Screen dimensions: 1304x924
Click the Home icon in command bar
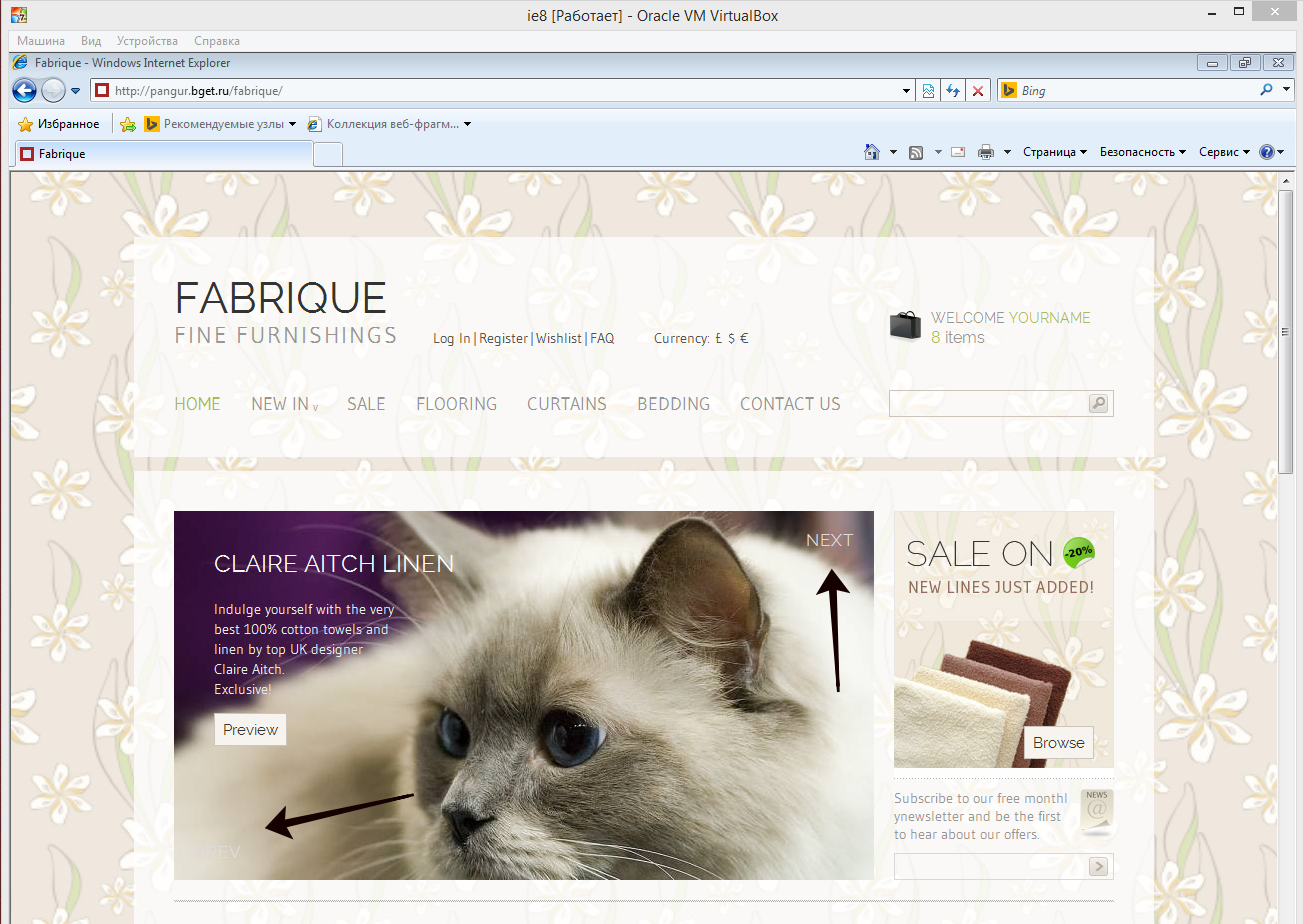tap(871, 152)
